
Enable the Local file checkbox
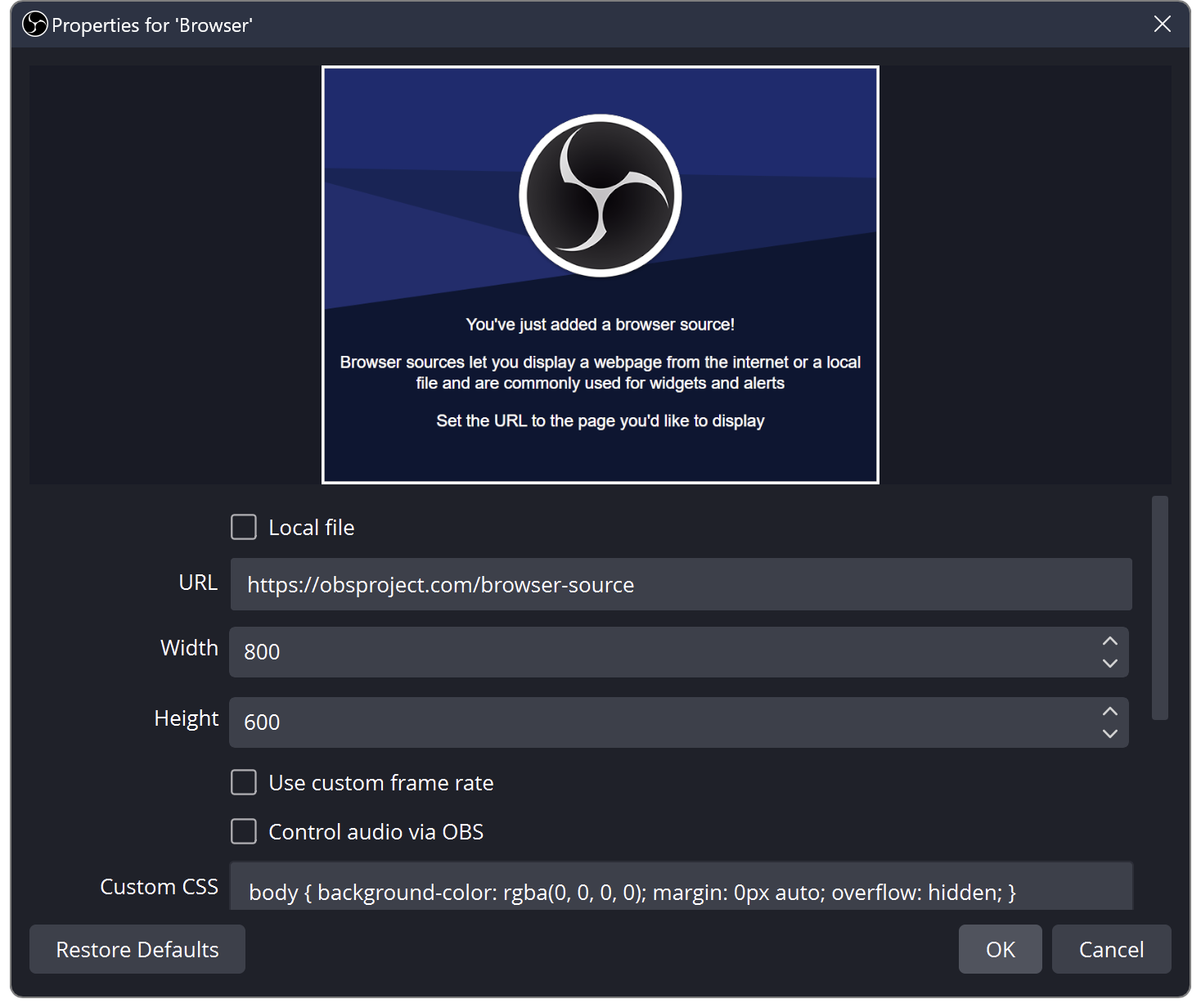(244, 527)
